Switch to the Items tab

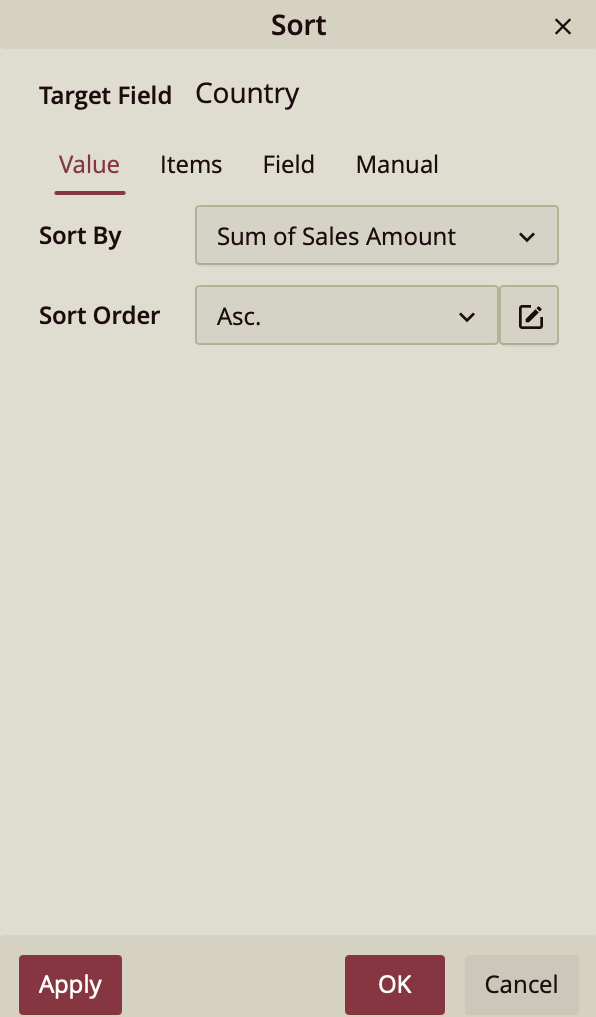[x=191, y=165]
